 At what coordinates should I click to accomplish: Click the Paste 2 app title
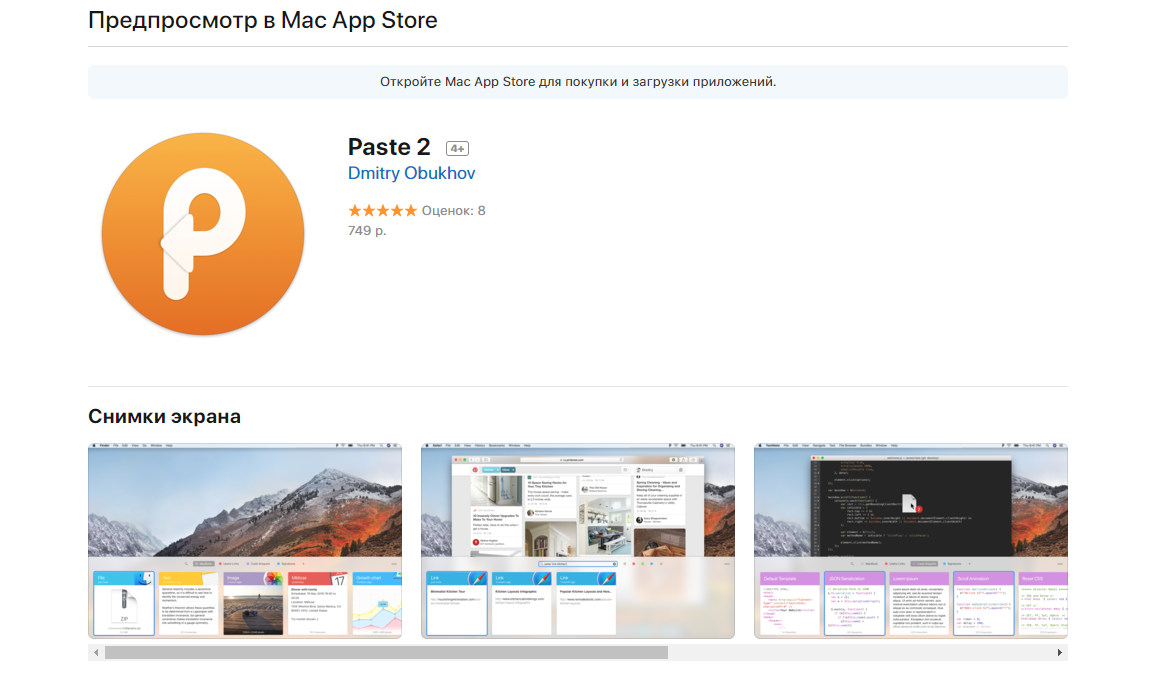(x=389, y=147)
